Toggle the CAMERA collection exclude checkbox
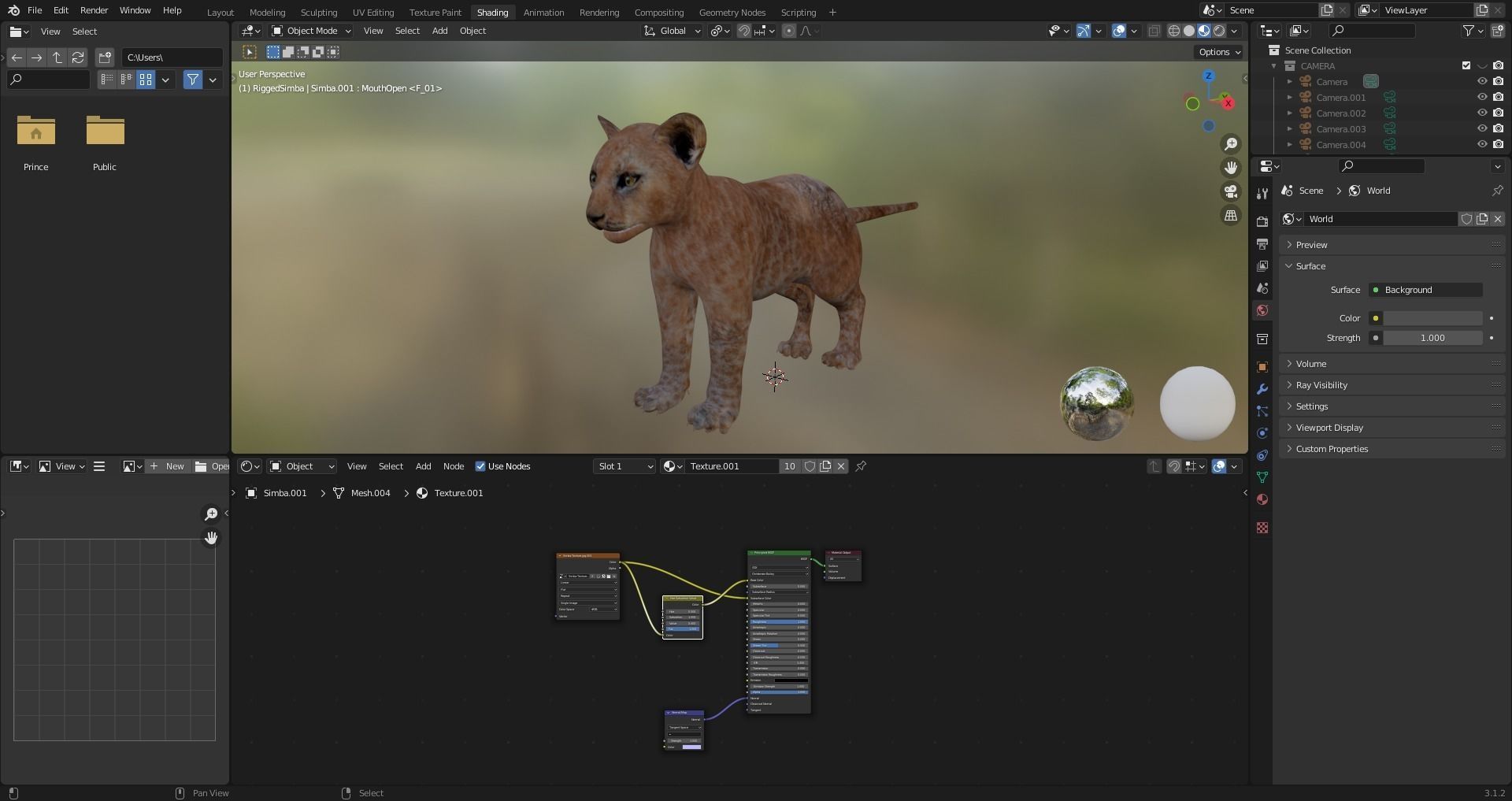The image size is (1512, 801). 1466,66
